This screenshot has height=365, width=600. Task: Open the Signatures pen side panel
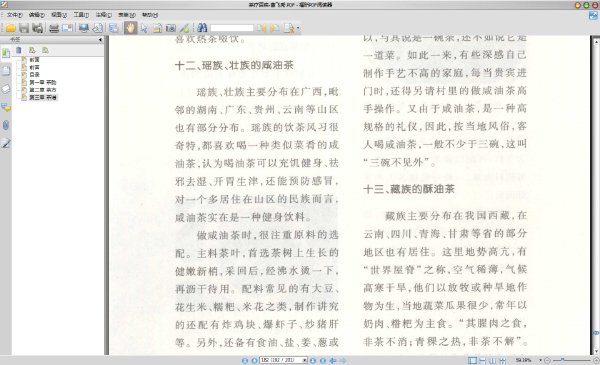tap(6, 143)
